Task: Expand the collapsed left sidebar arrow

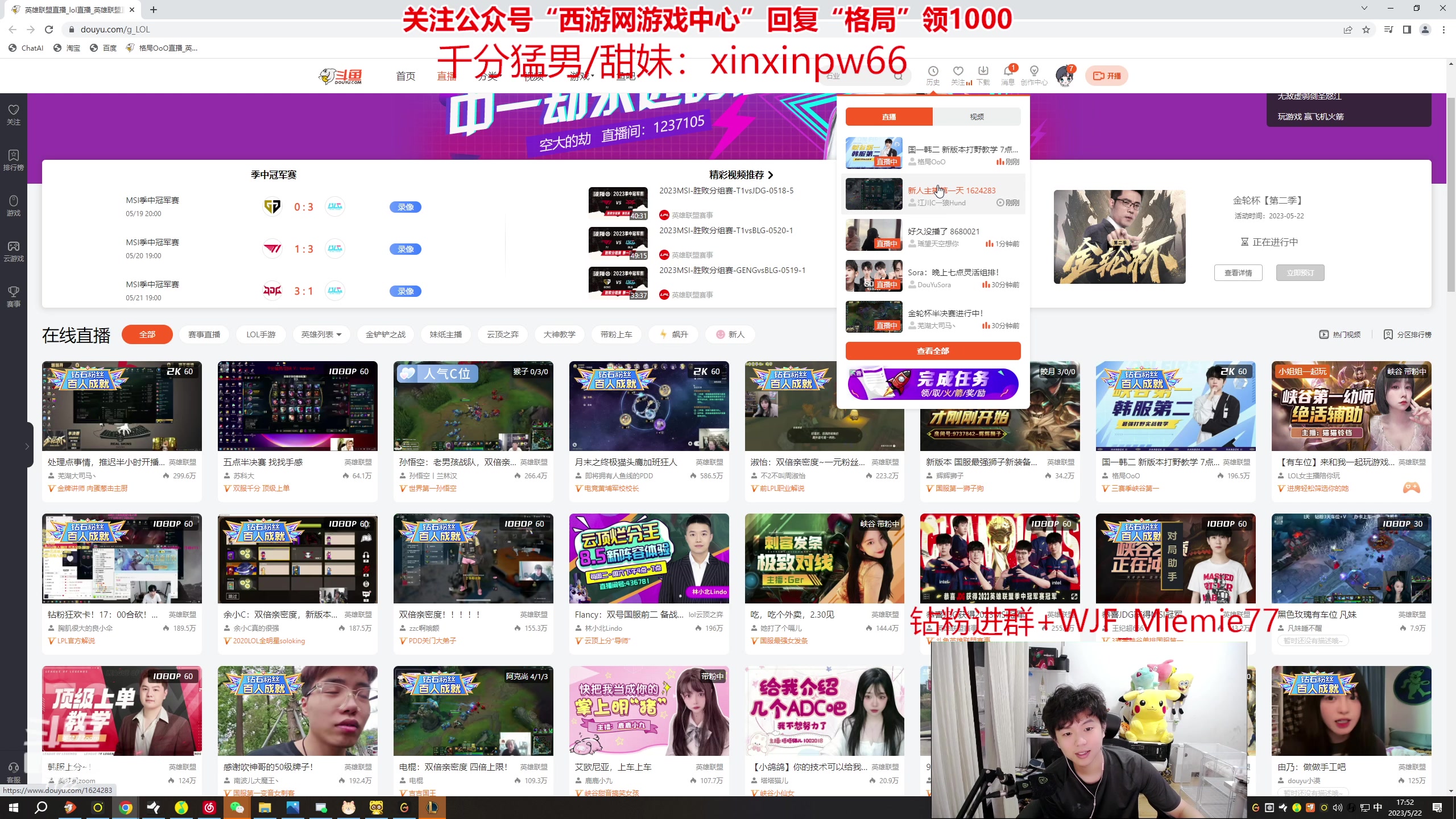Action: pos(27,446)
